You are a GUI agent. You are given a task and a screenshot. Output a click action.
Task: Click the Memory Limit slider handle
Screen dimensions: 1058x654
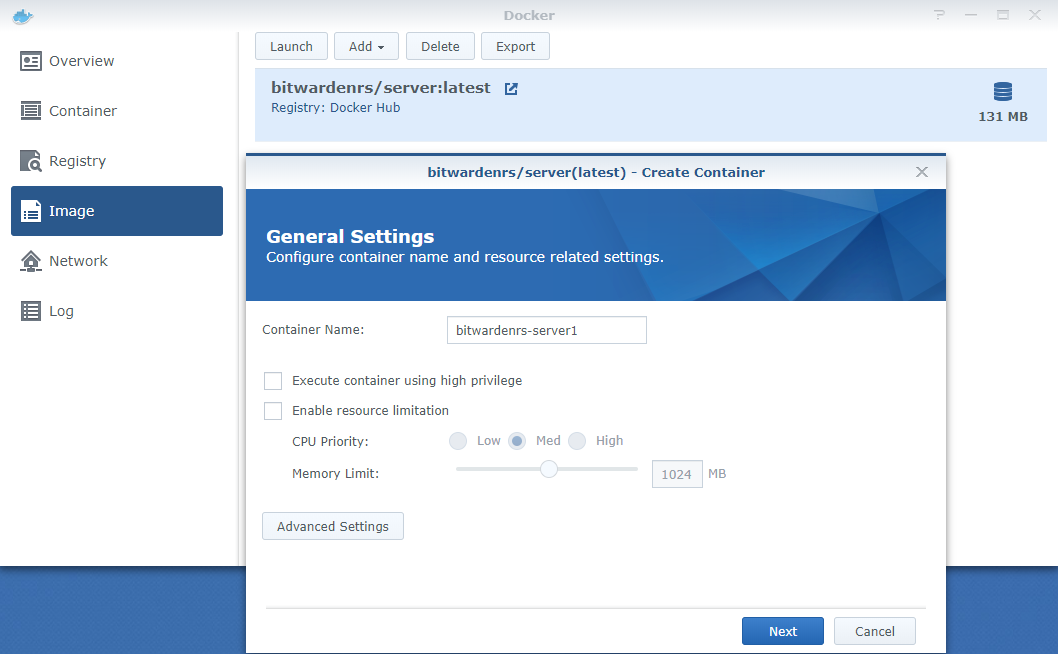(549, 469)
